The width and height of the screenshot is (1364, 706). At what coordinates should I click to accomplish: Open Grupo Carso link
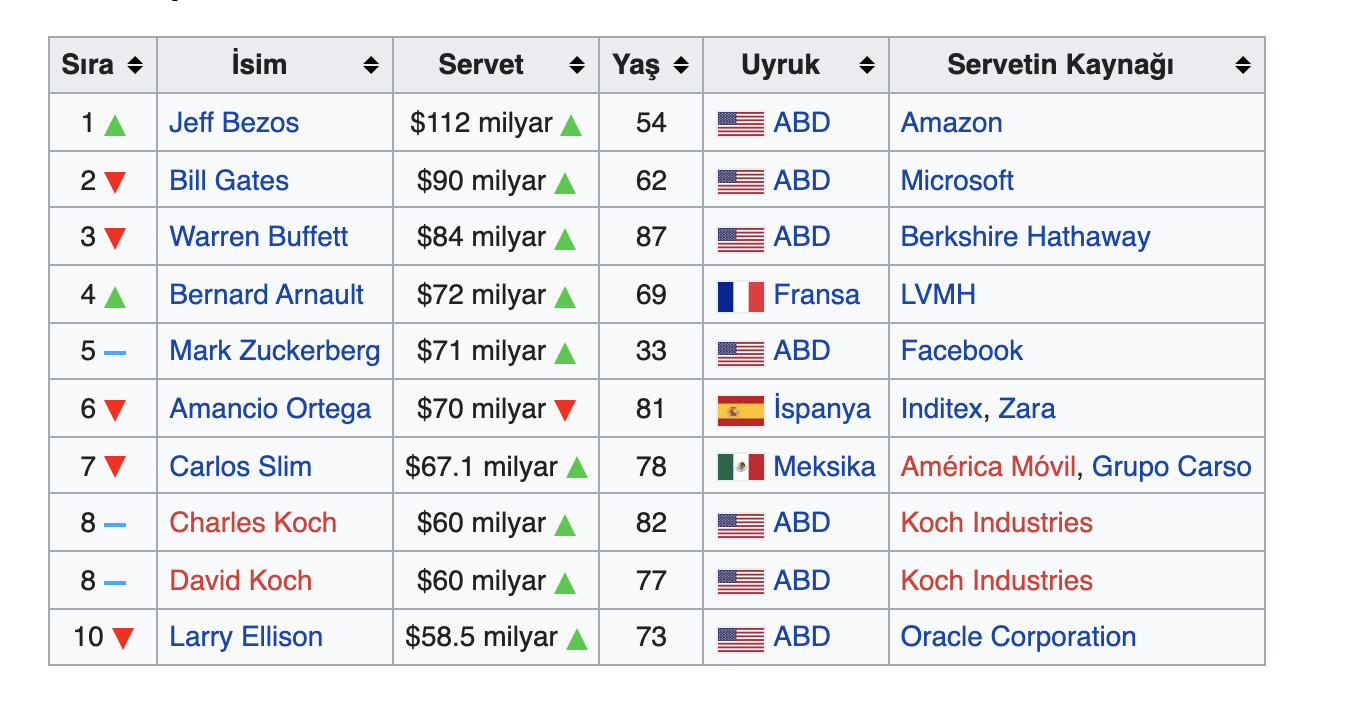coord(1171,467)
